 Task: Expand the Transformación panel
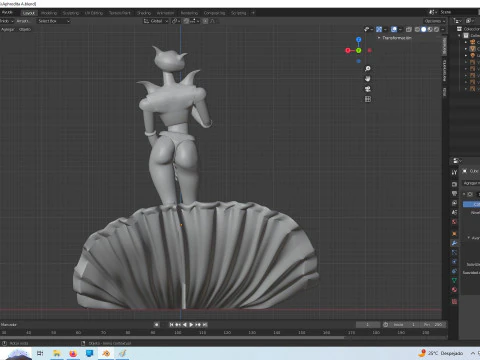pos(395,38)
